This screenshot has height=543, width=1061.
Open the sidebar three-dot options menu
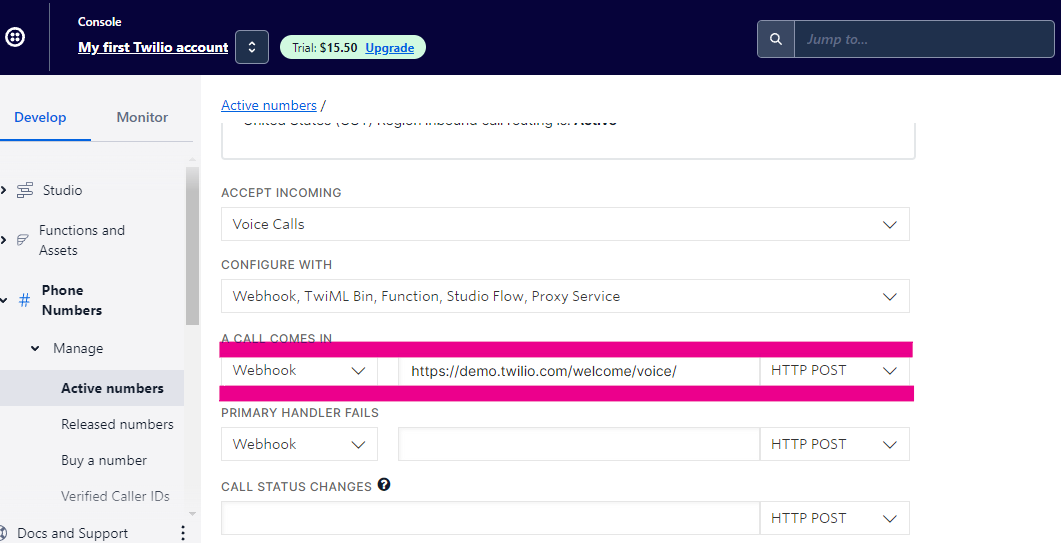183,533
